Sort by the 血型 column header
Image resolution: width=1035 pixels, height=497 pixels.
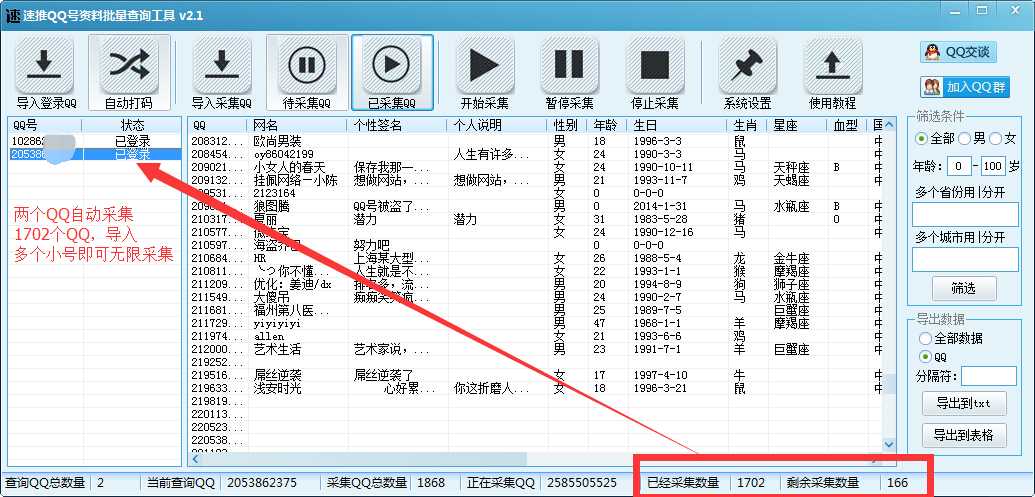(846, 125)
